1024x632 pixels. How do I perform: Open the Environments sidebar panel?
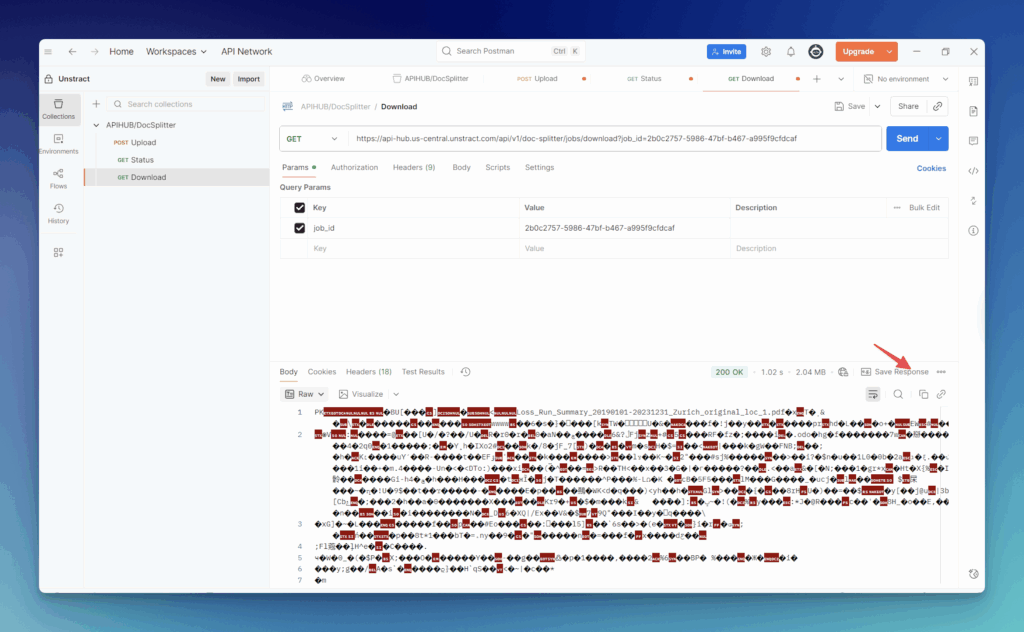pos(58,144)
